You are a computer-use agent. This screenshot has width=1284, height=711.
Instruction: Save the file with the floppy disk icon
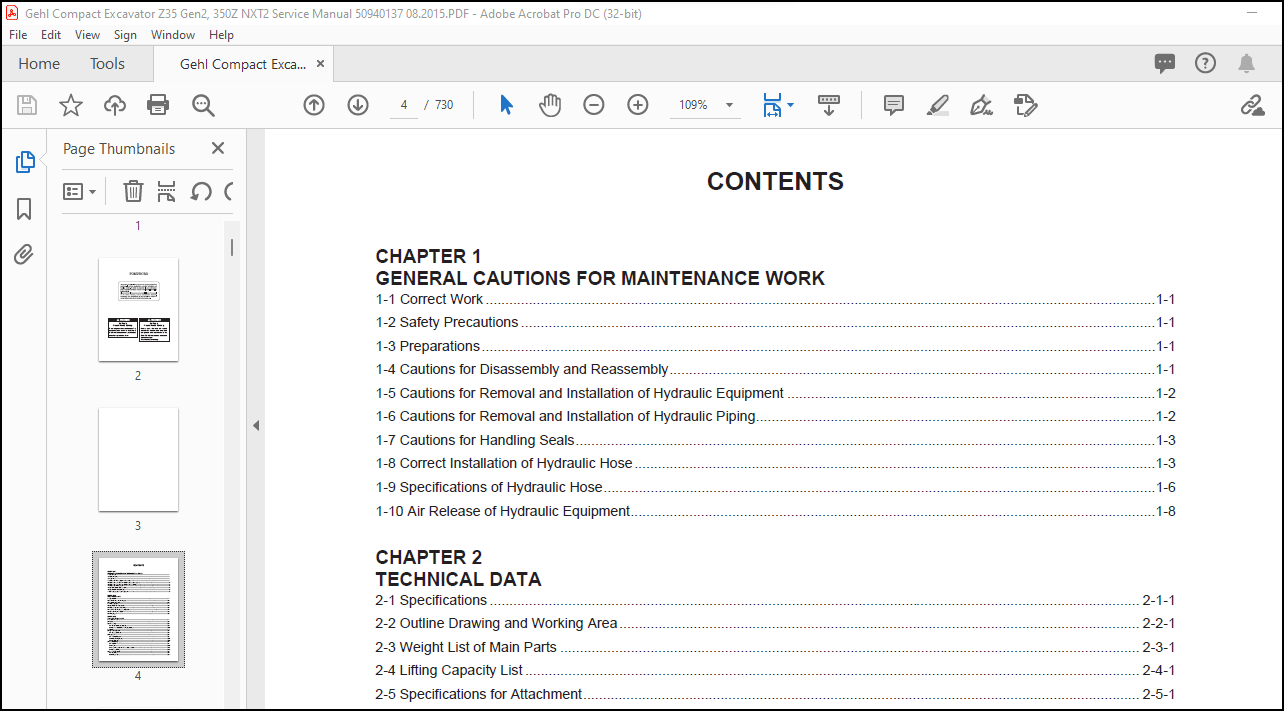click(27, 105)
